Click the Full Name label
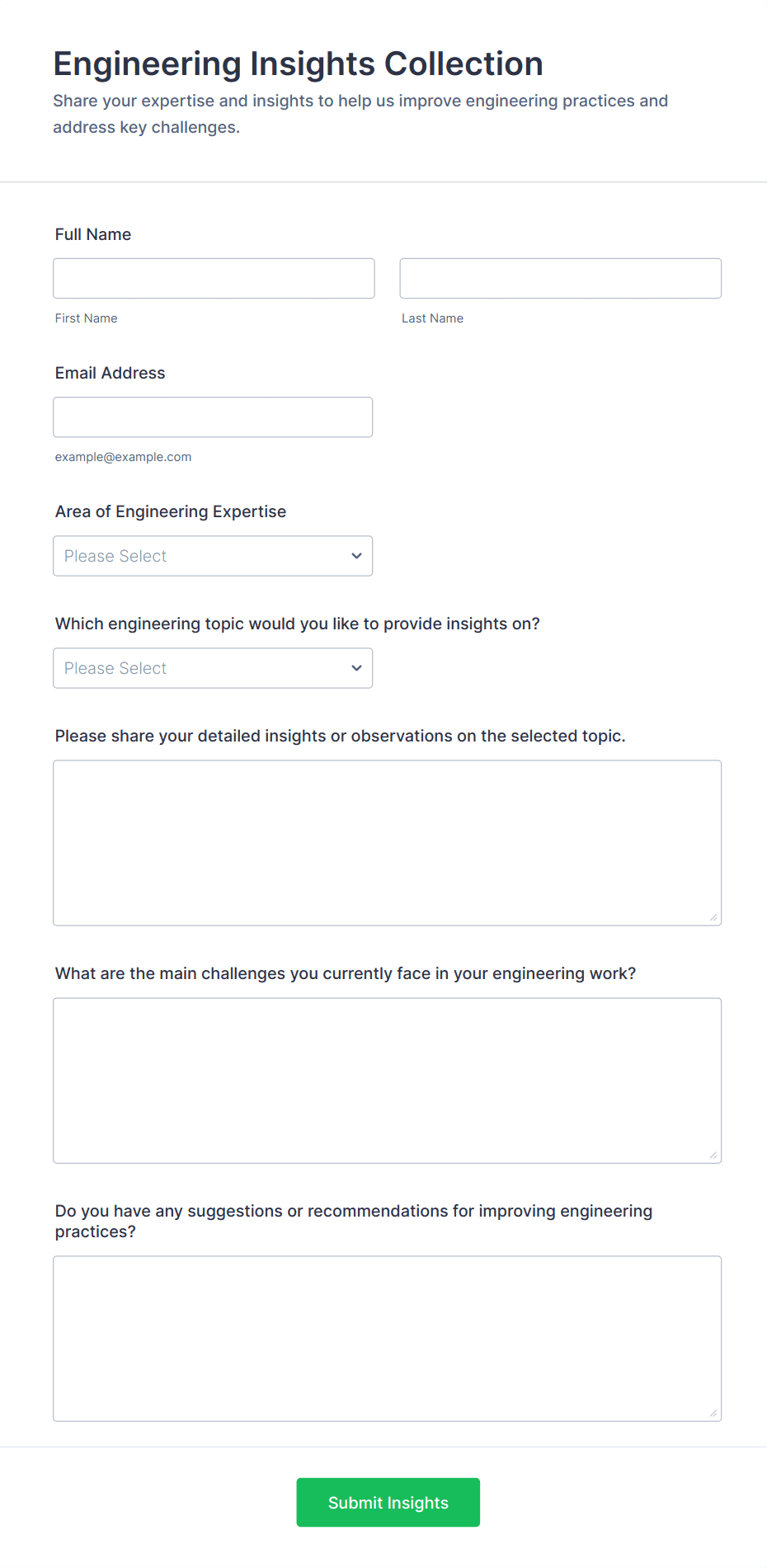767x1568 pixels. click(93, 234)
